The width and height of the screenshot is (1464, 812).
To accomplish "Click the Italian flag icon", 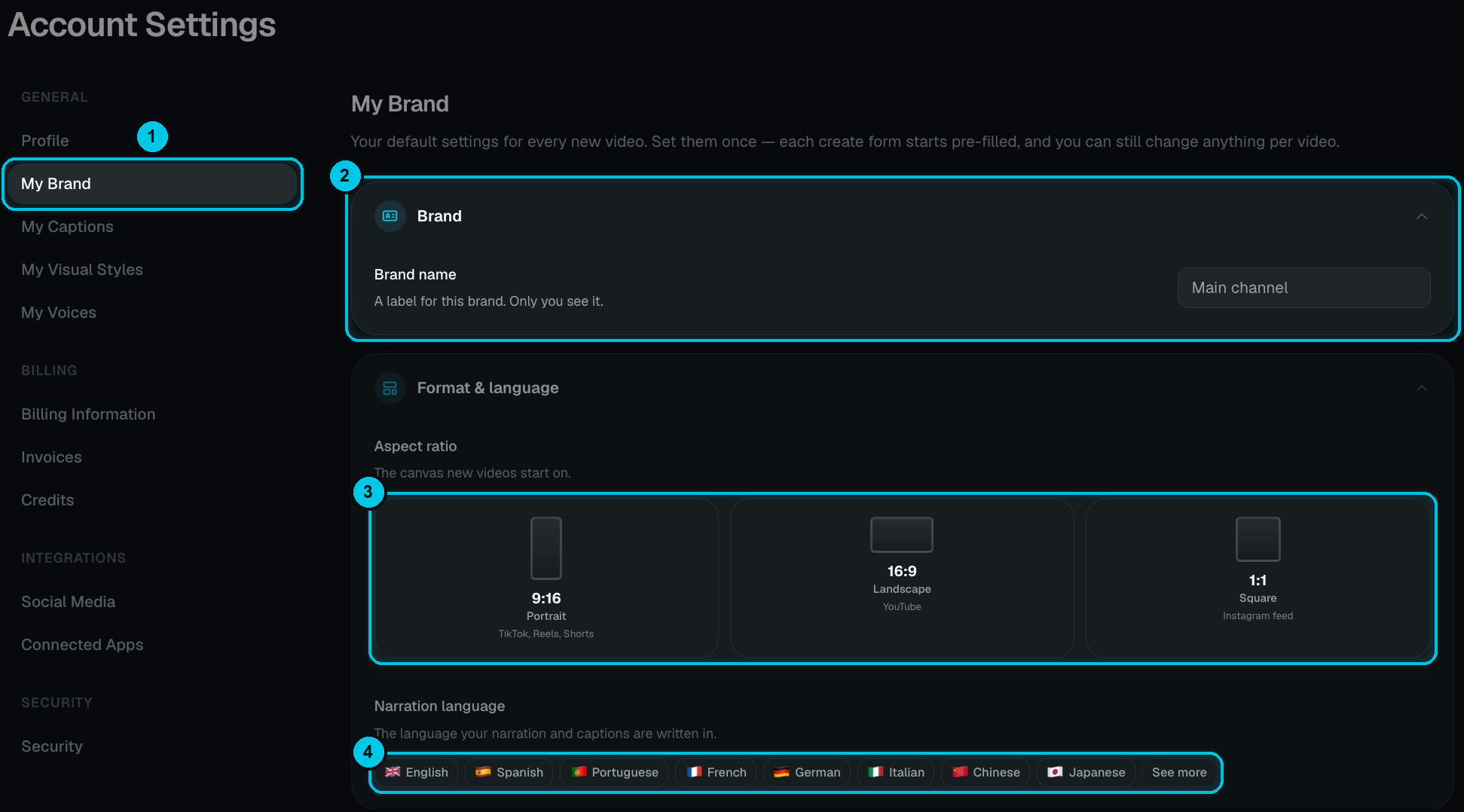I will click(x=876, y=772).
